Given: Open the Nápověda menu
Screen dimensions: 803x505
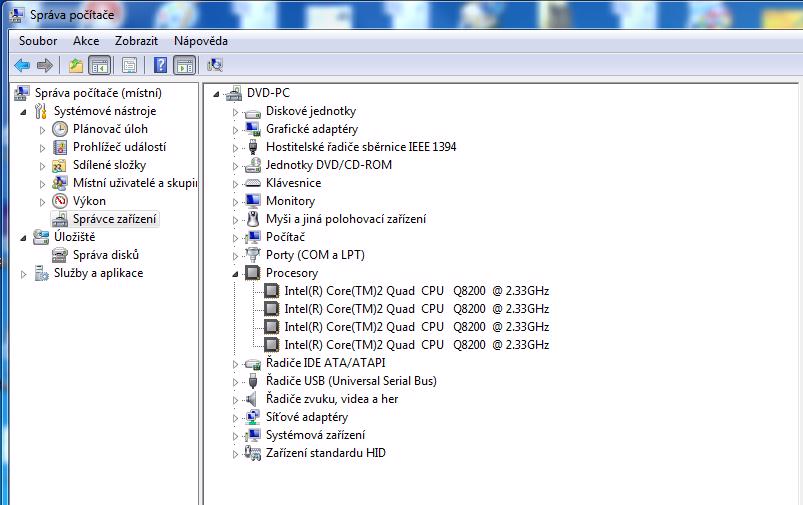Looking at the screenshot, I should tap(201, 41).
